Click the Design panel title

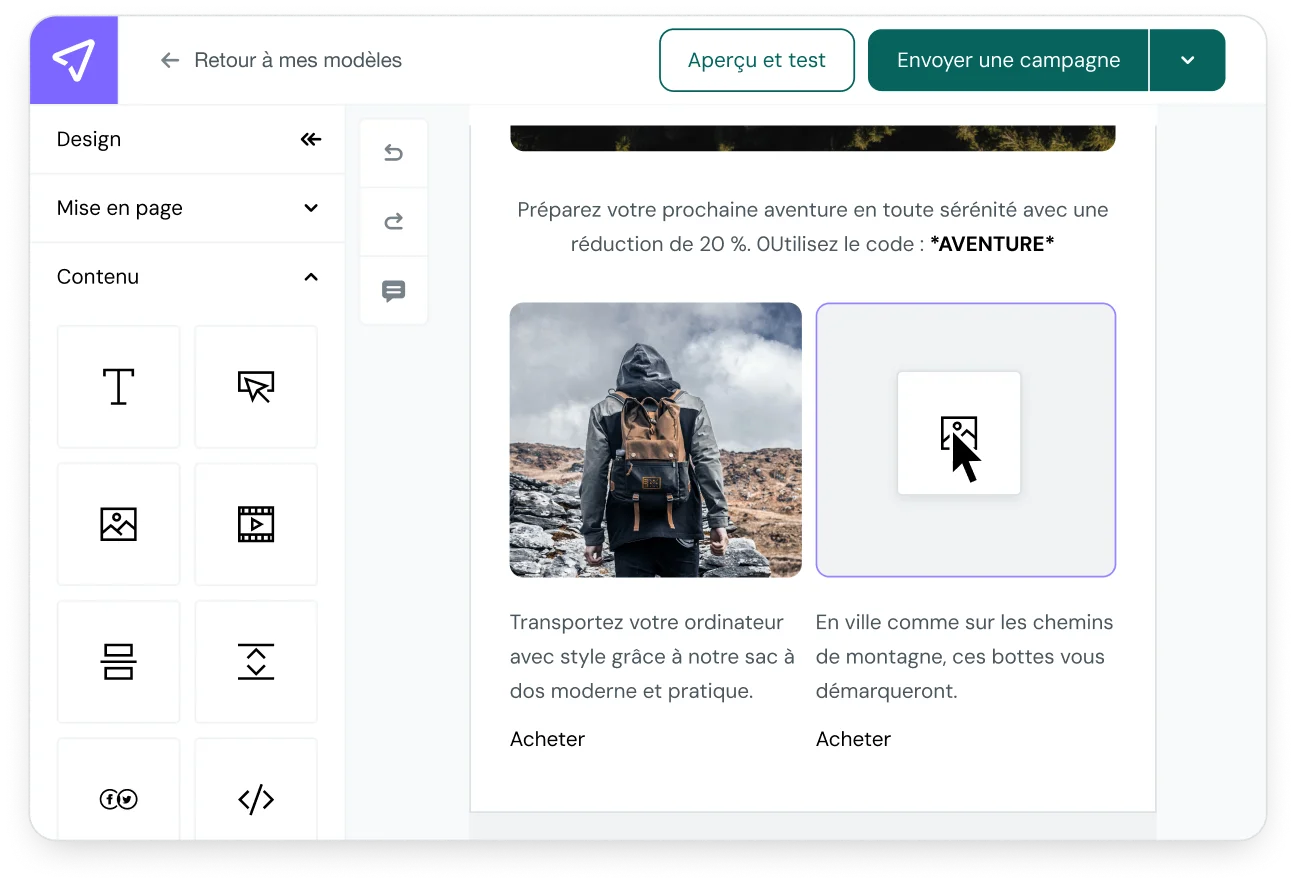click(x=89, y=139)
